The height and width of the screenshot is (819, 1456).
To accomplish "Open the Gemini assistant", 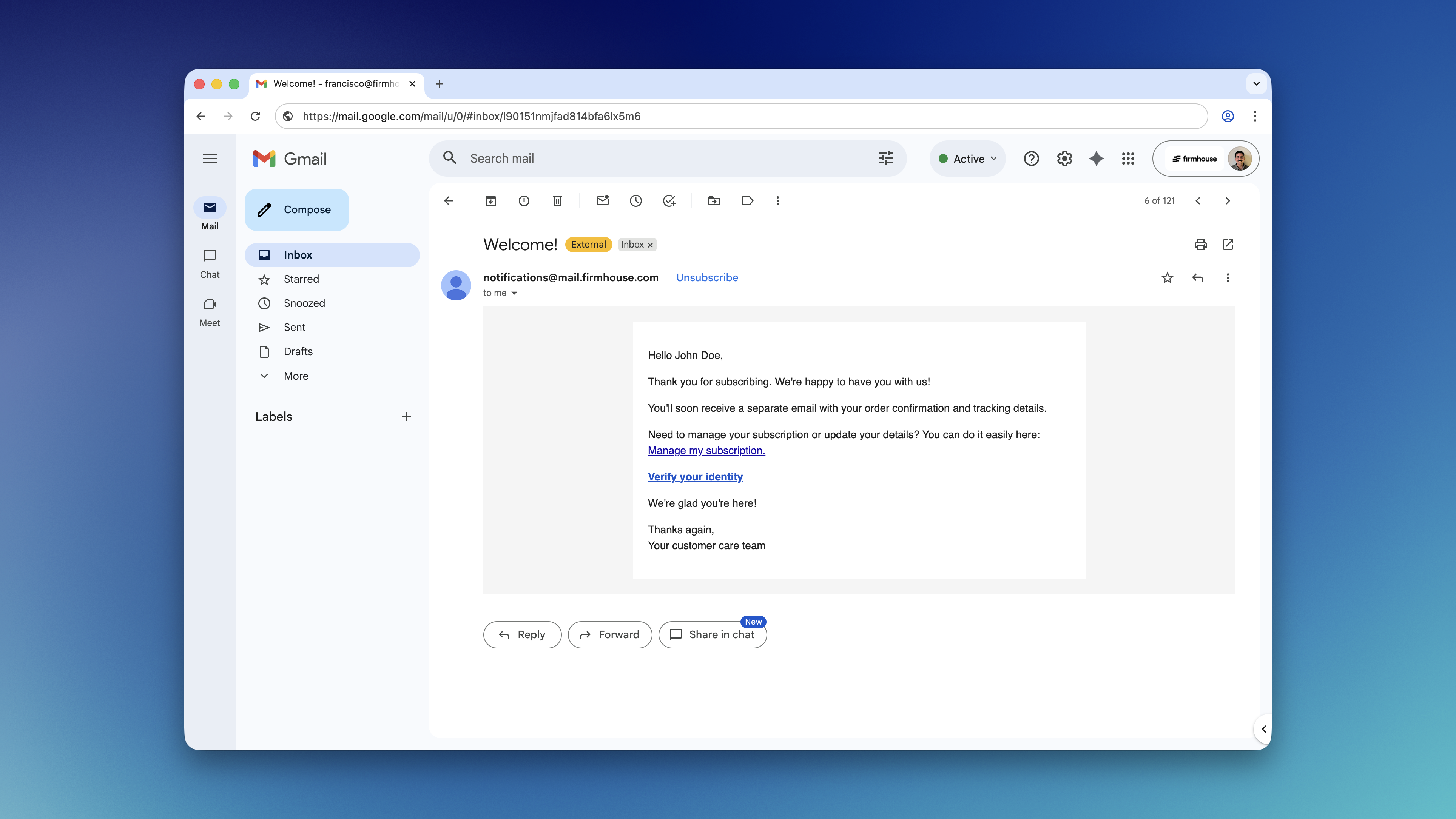I will point(1096,159).
